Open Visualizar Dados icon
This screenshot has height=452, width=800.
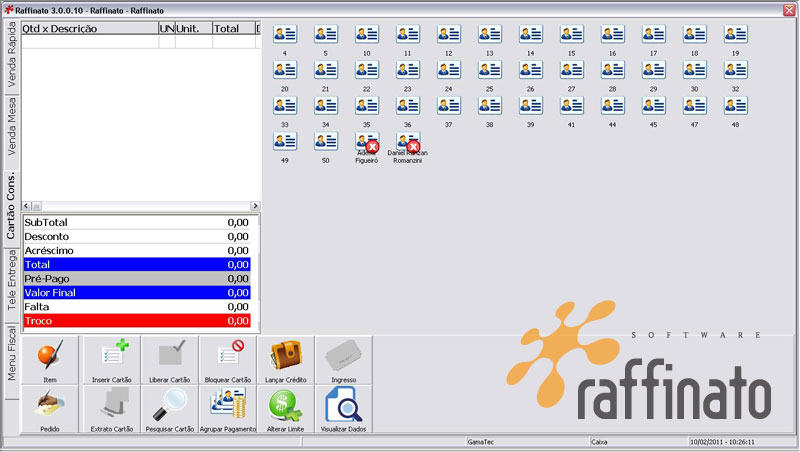[343, 409]
